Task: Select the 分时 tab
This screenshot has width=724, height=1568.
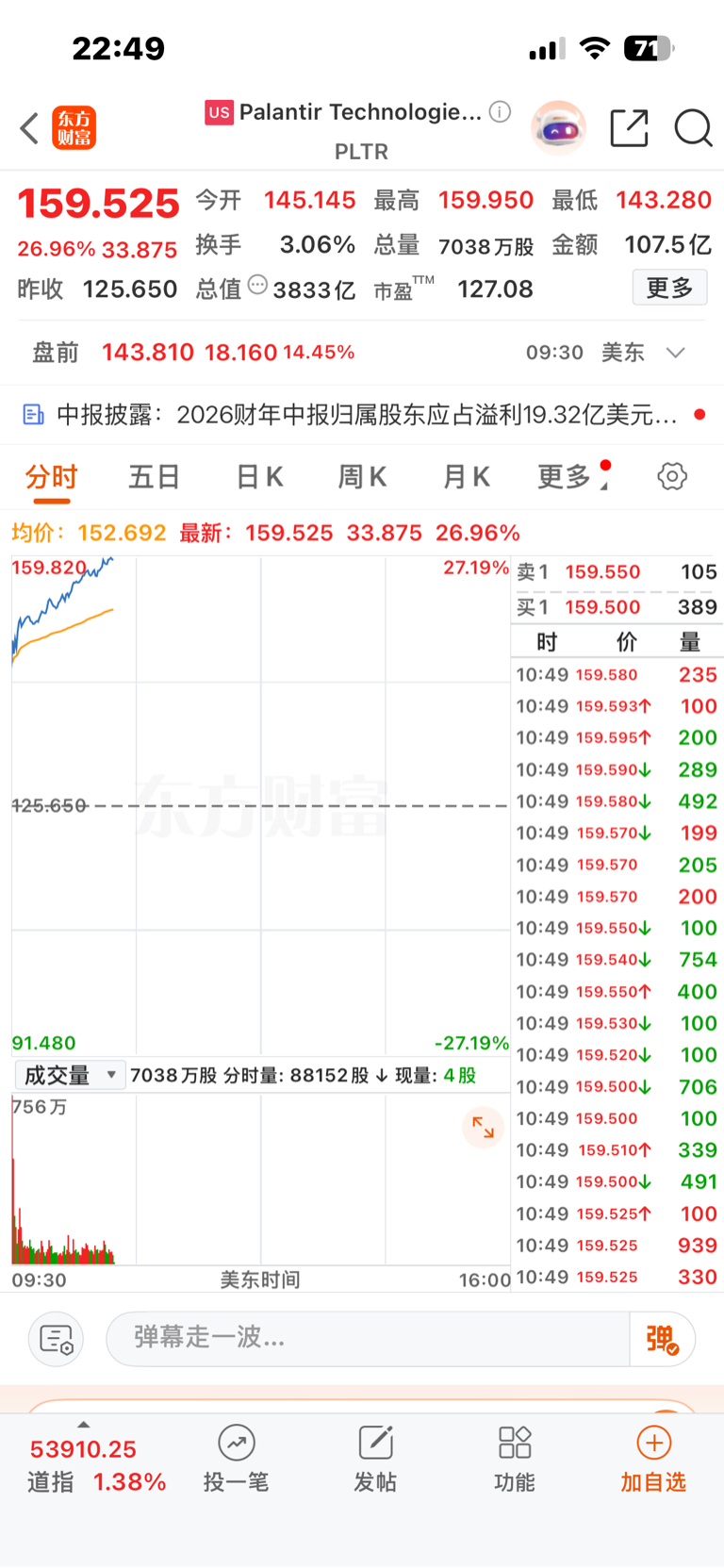Action: [51, 476]
